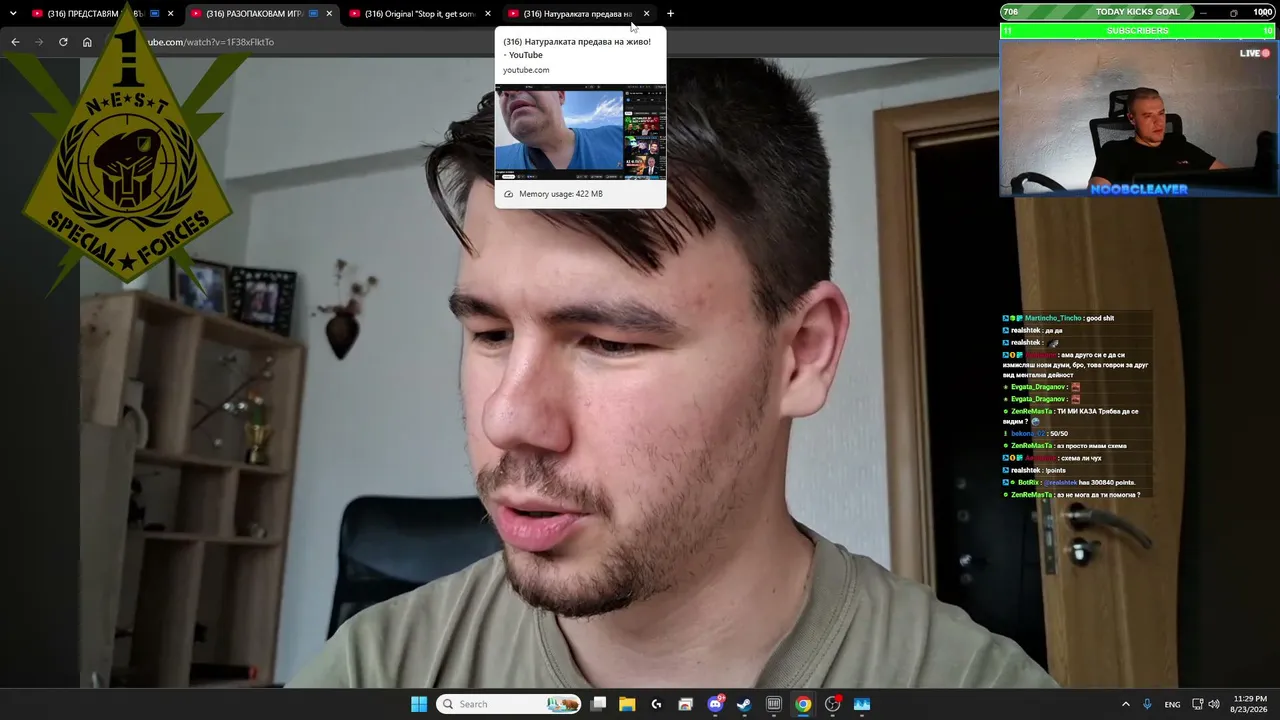Open Task View from the taskbar
1280x720 pixels.
[x=598, y=704]
